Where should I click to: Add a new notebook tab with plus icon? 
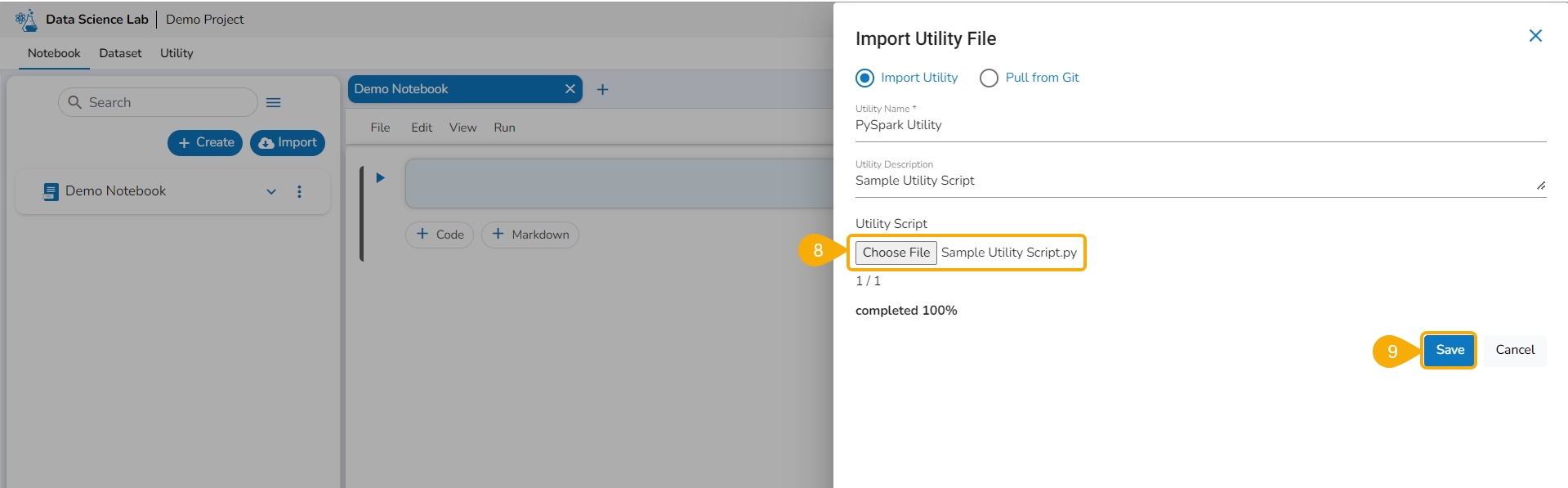(602, 90)
